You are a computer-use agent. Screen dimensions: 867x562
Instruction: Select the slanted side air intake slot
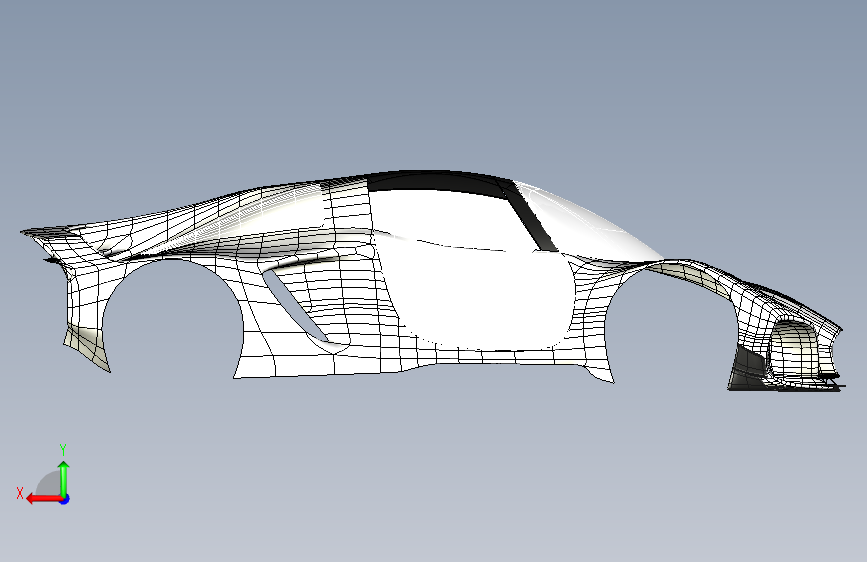click(296, 307)
